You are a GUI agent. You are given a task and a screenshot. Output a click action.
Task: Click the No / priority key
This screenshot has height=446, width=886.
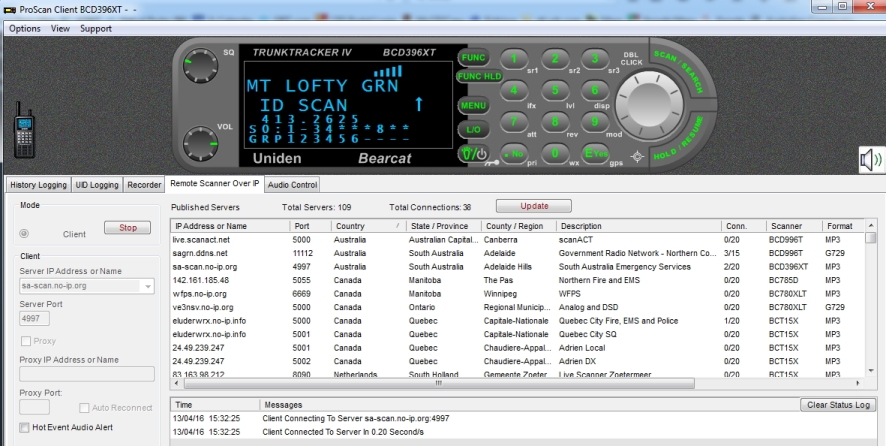[514, 153]
